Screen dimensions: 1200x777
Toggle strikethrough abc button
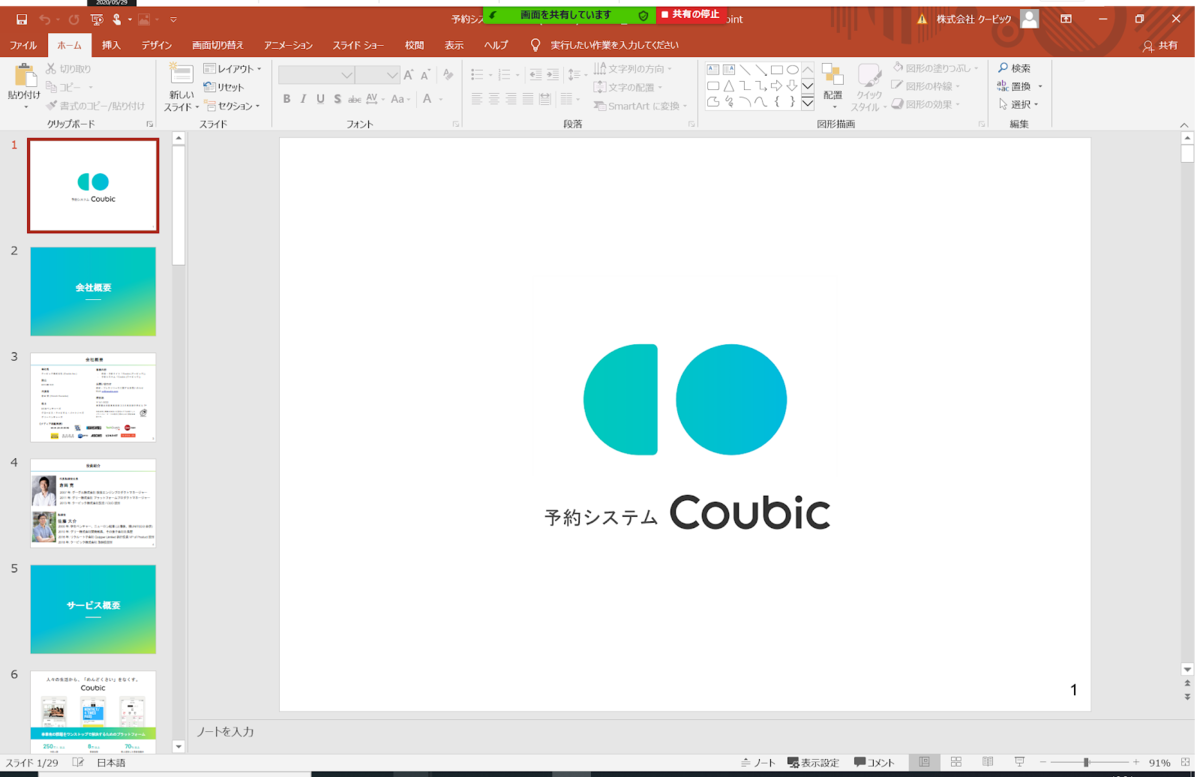pos(354,99)
